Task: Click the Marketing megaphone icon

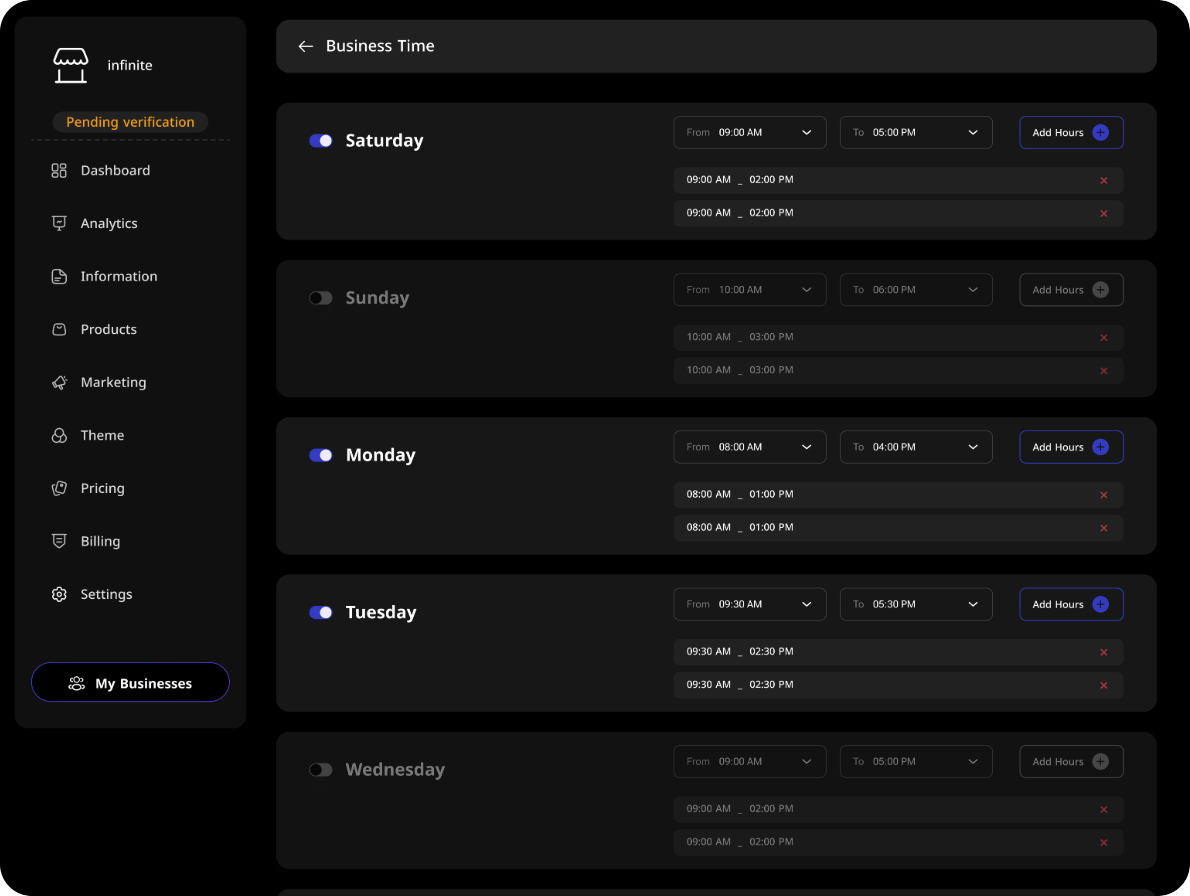Action: (x=59, y=383)
